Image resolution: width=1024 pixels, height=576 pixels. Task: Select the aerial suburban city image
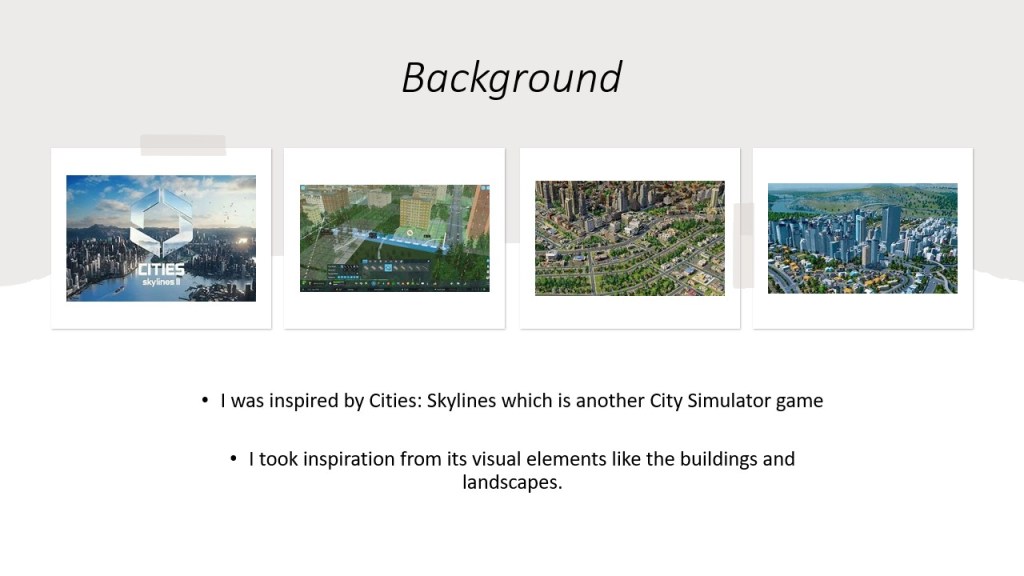coord(629,238)
